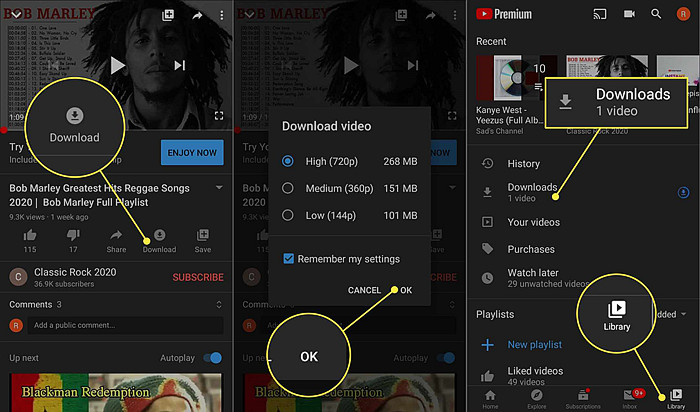Open playlists sort dropdown arrow

[683, 314]
